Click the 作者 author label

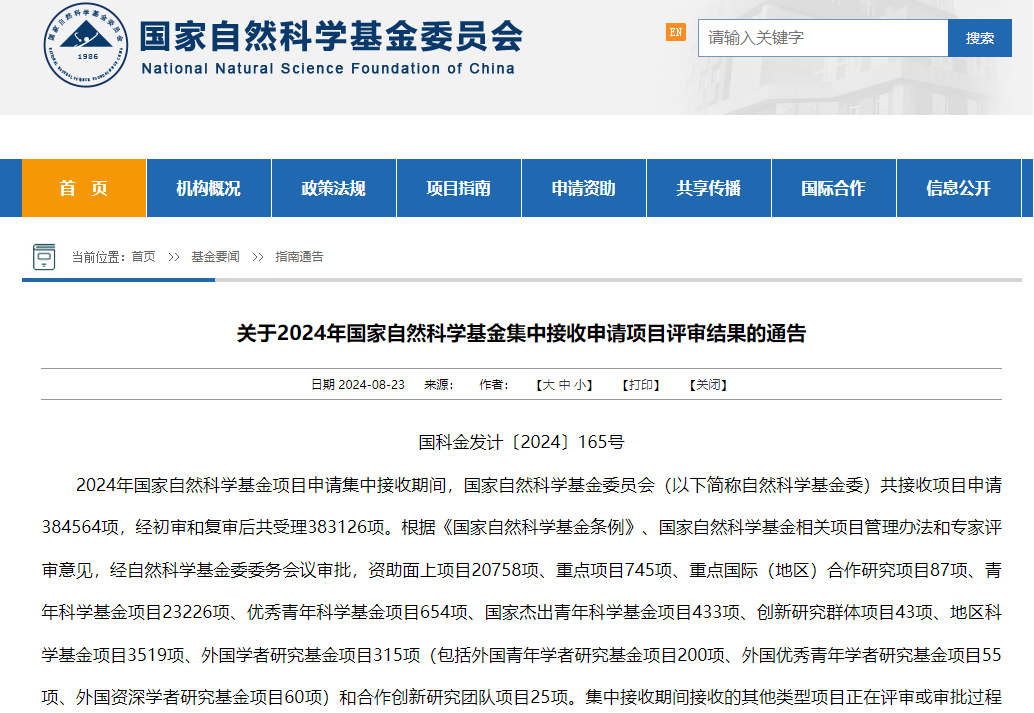[494, 385]
